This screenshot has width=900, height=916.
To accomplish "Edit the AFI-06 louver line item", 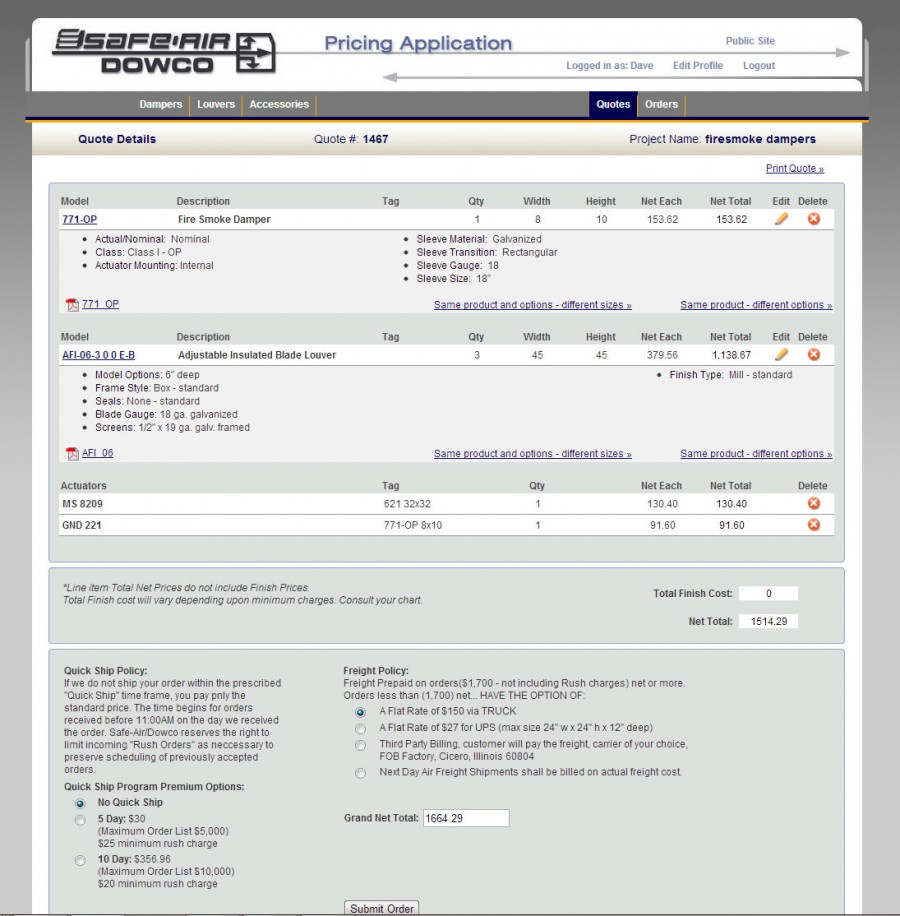I will [781, 354].
